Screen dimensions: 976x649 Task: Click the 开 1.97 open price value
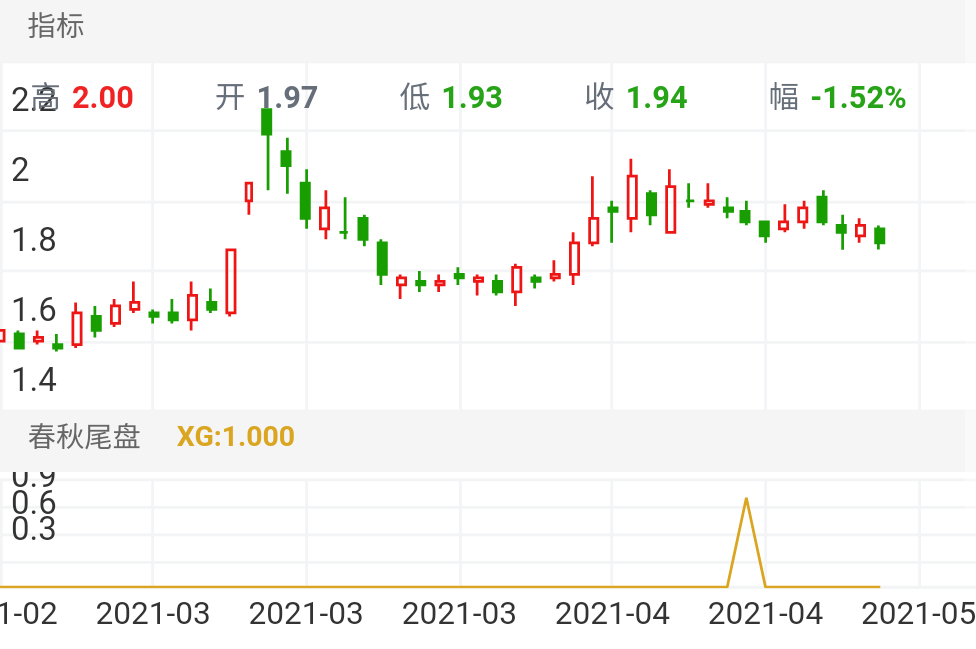click(x=267, y=97)
